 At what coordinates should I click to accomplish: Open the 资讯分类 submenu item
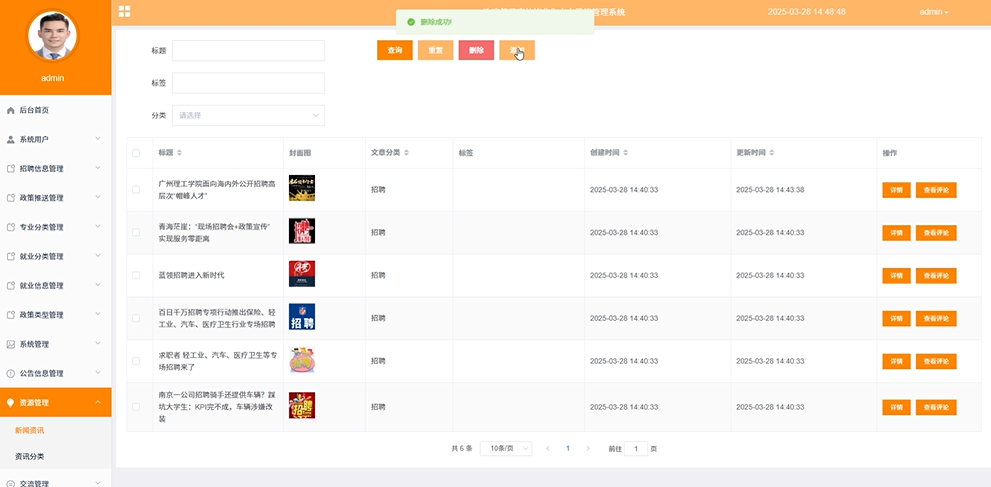coord(29,456)
